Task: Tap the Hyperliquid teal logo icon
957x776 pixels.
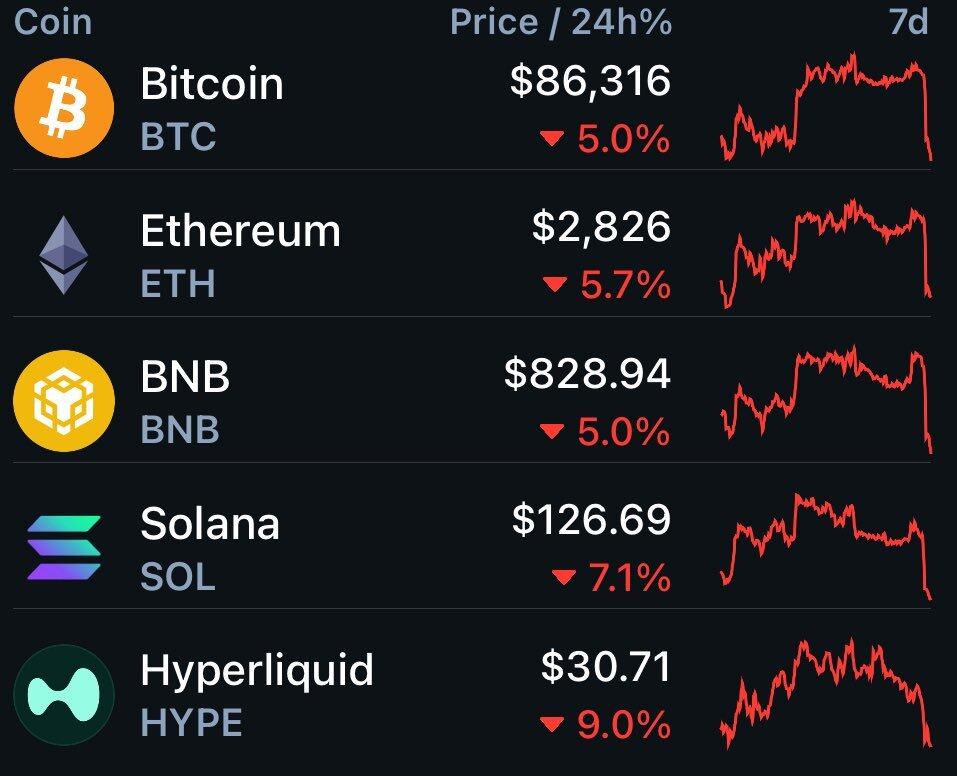Action: click(x=64, y=694)
